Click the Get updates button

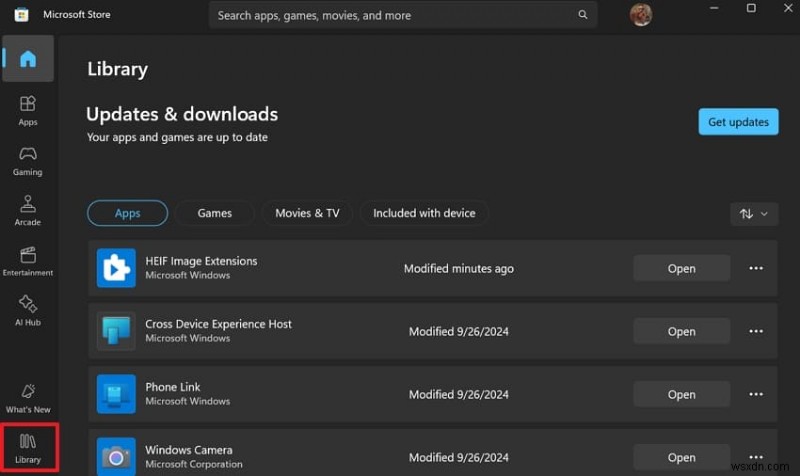click(738, 122)
